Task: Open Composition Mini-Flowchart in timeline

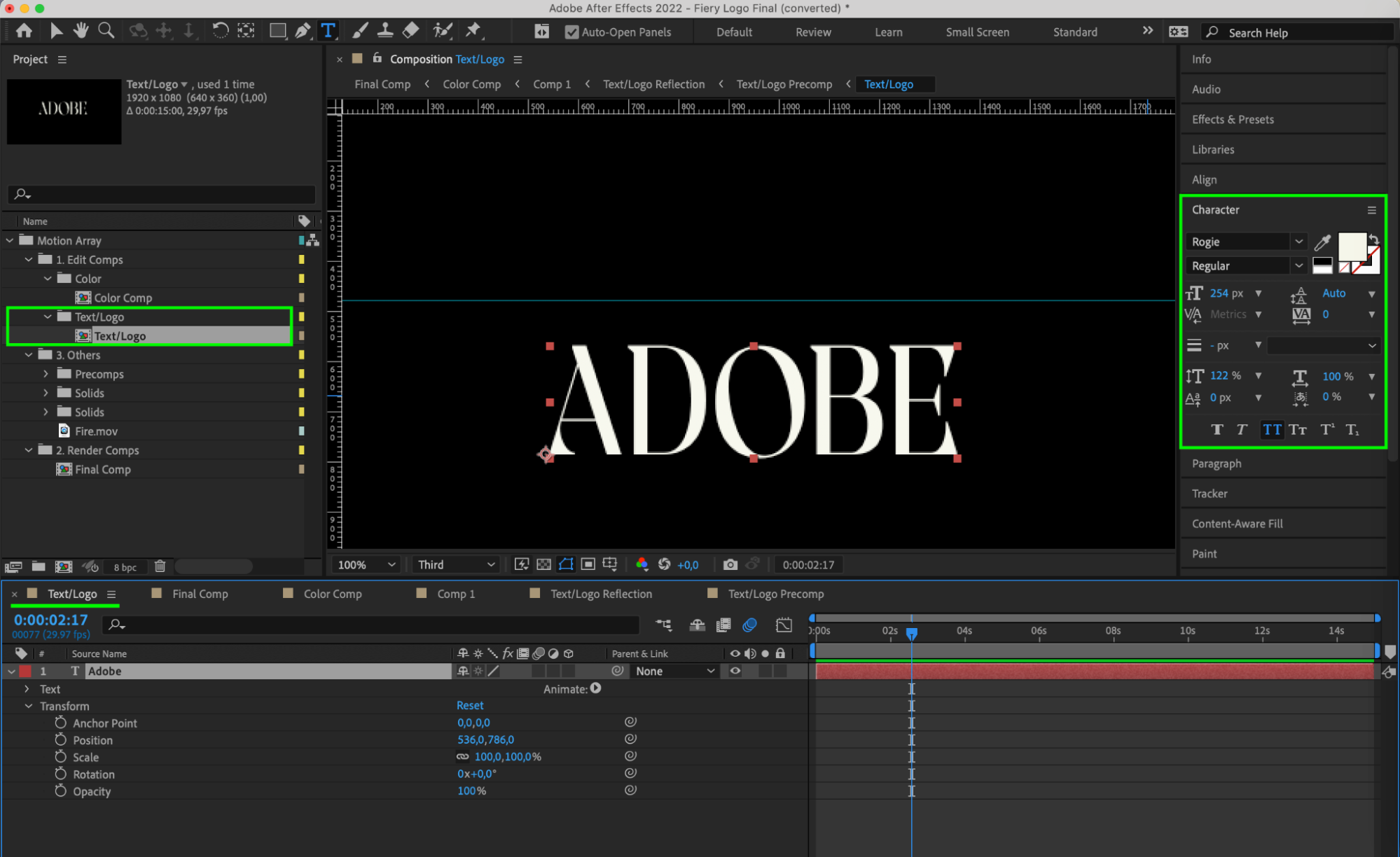Action: coord(663,625)
